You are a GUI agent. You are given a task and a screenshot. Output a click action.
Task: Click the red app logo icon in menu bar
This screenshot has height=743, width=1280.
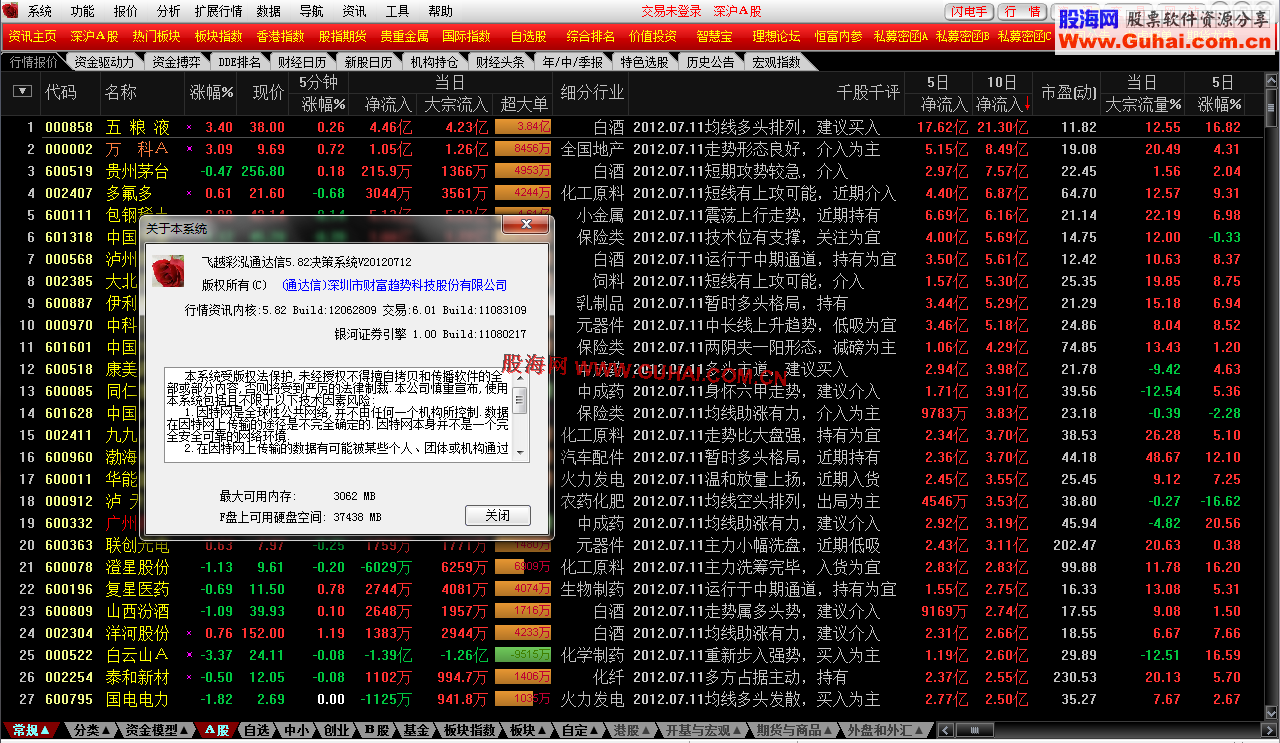pyautogui.click(x=12, y=11)
